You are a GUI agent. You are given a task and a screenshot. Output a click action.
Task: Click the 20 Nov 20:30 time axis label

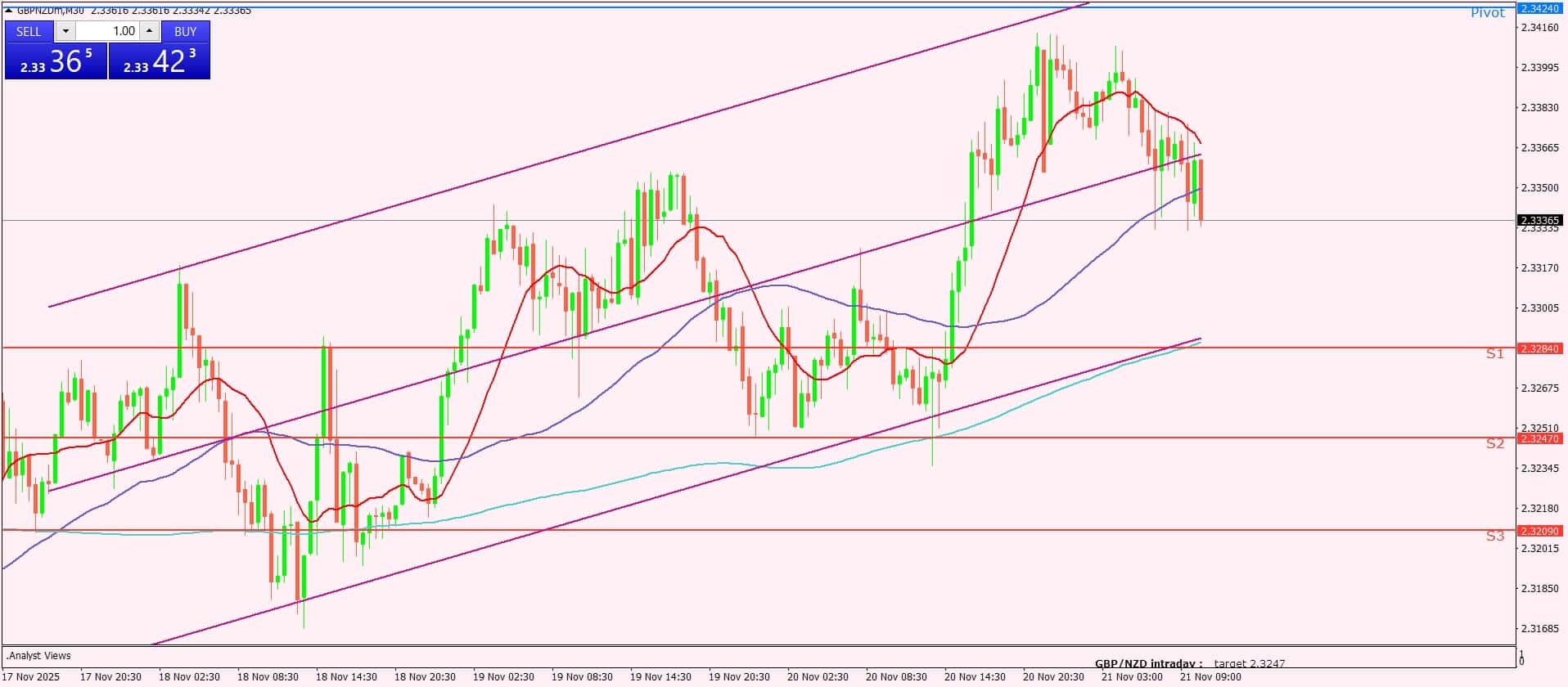[1053, 677]
